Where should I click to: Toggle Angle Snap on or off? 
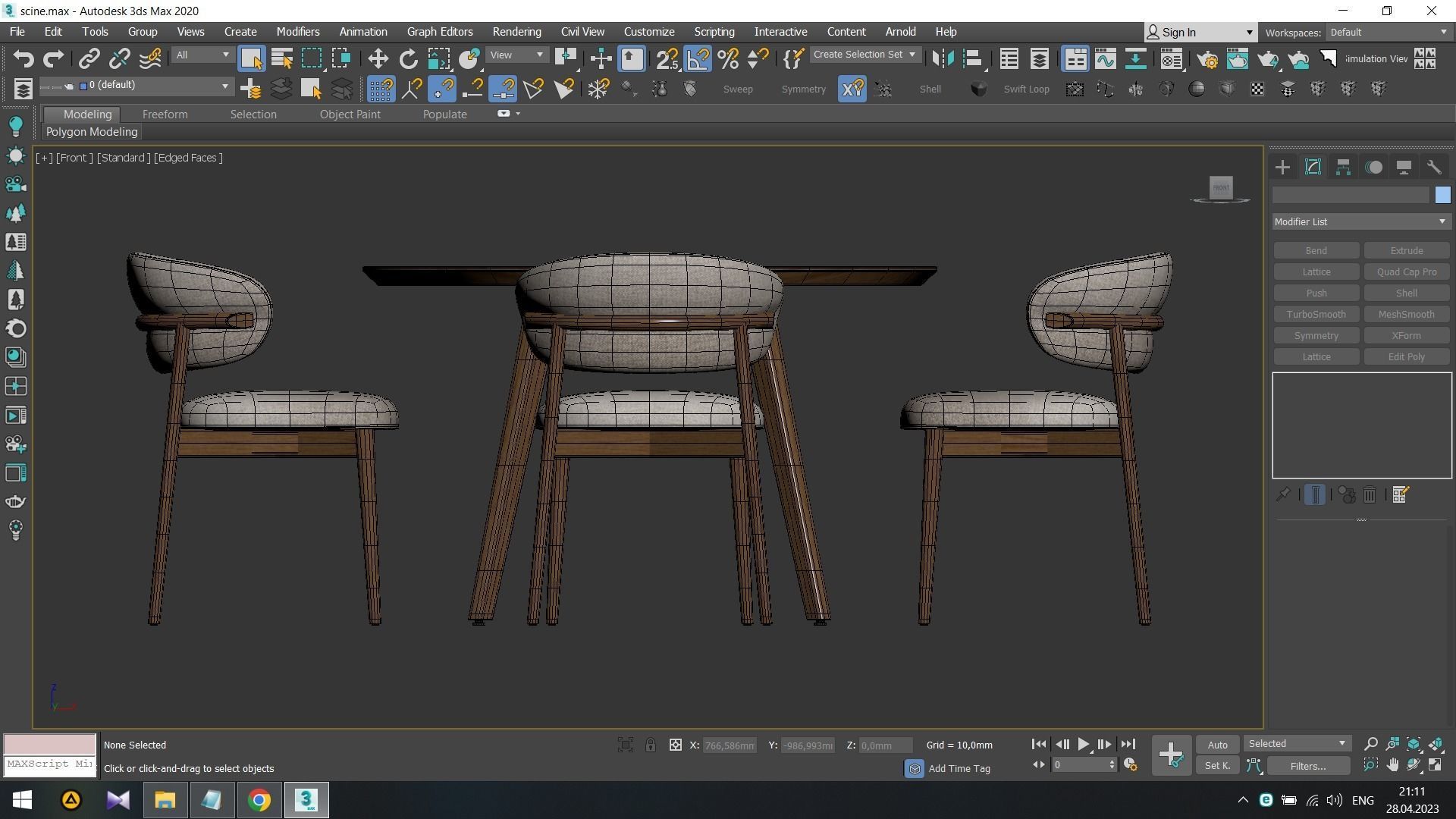coord(698,58)
